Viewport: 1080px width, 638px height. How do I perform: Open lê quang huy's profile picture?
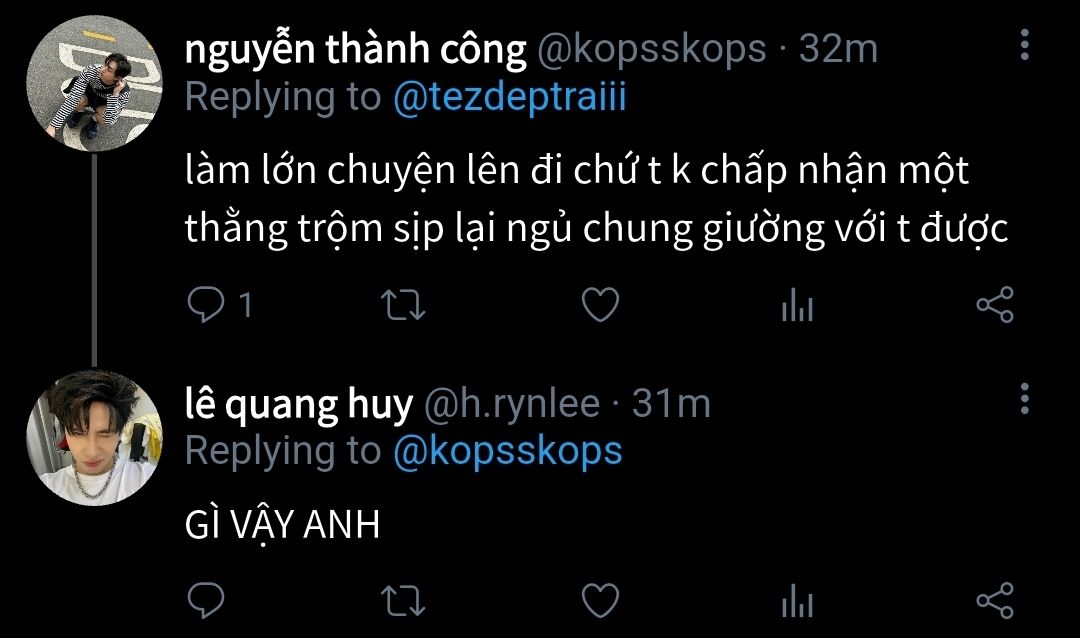(94, 438)
